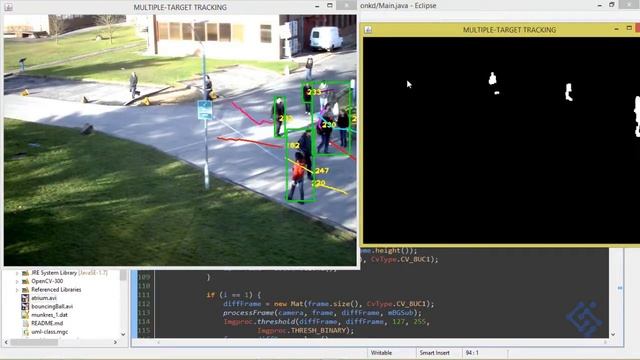Minimize the Eclipse window

pyautogui.click(x=600, y=5)
